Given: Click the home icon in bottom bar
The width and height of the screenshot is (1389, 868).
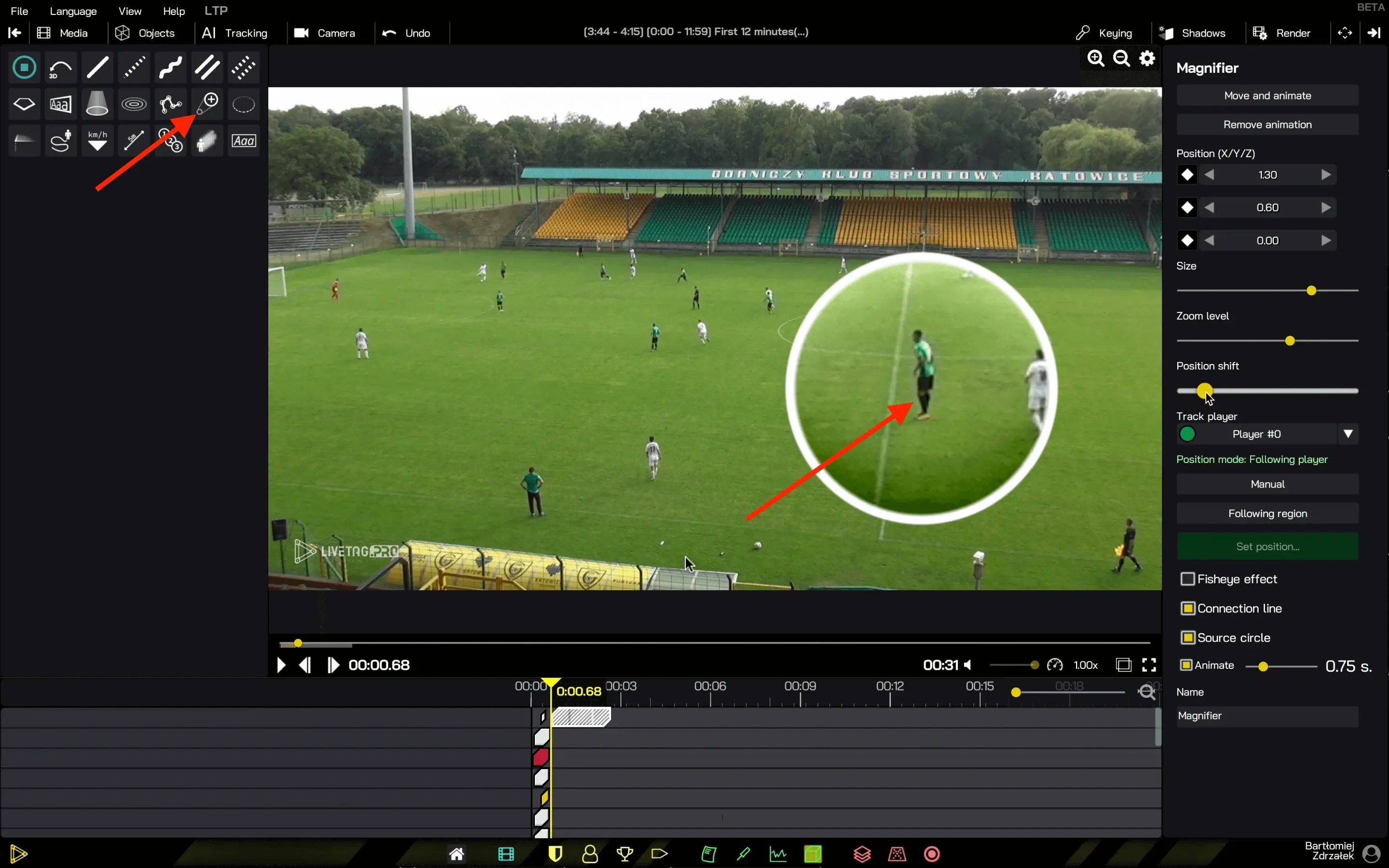Looking at the screenshot, I should coord(457,854).
